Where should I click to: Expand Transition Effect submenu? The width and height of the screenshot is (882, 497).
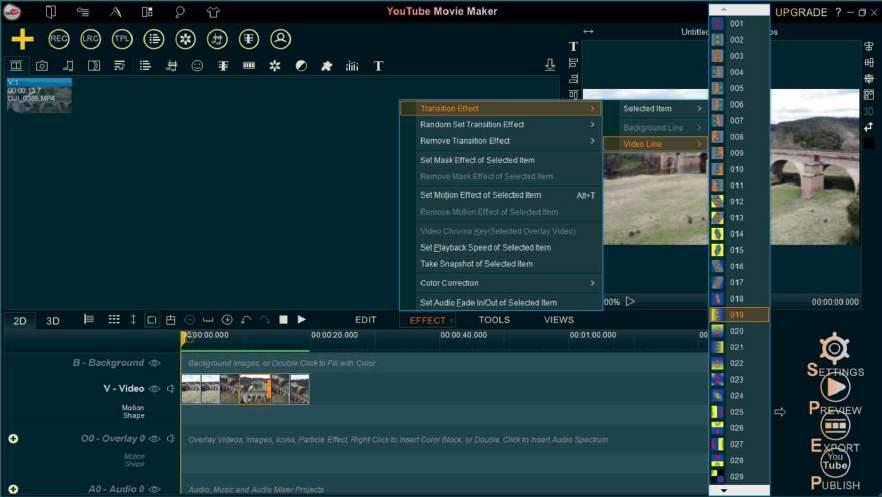pos(501,109)
